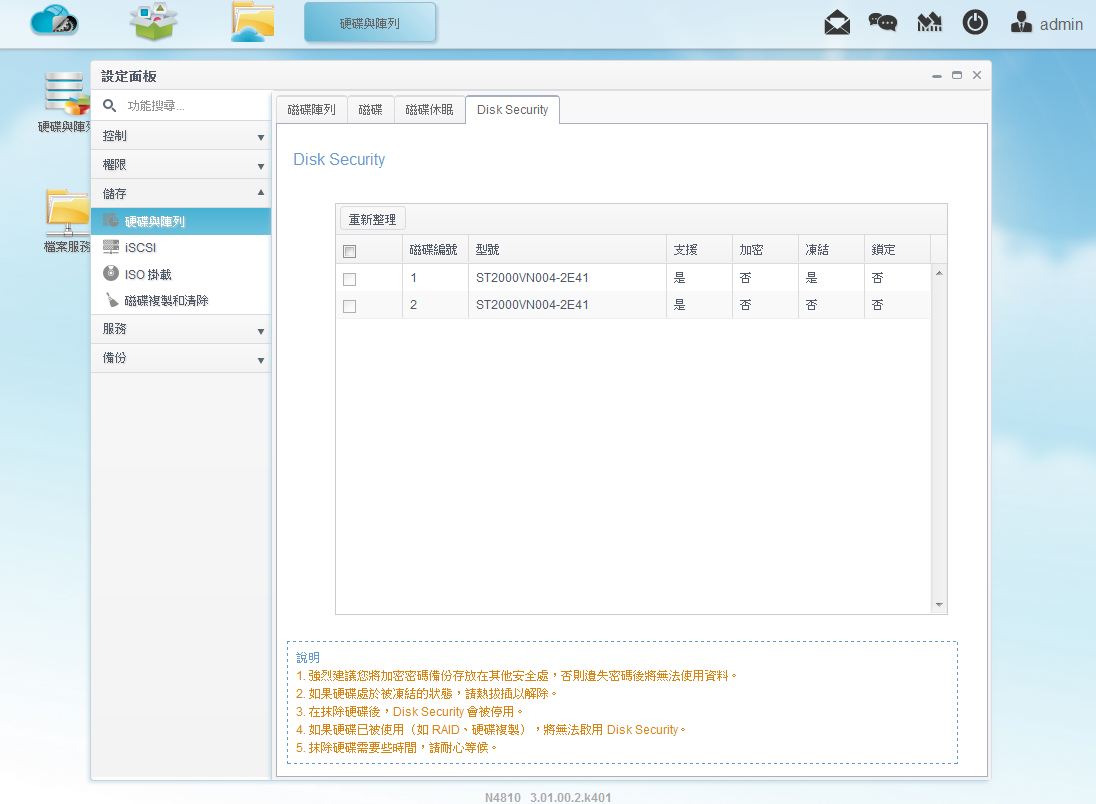
Task: Click the iSCSI server icon in sidebar
Action: point(110,247)
